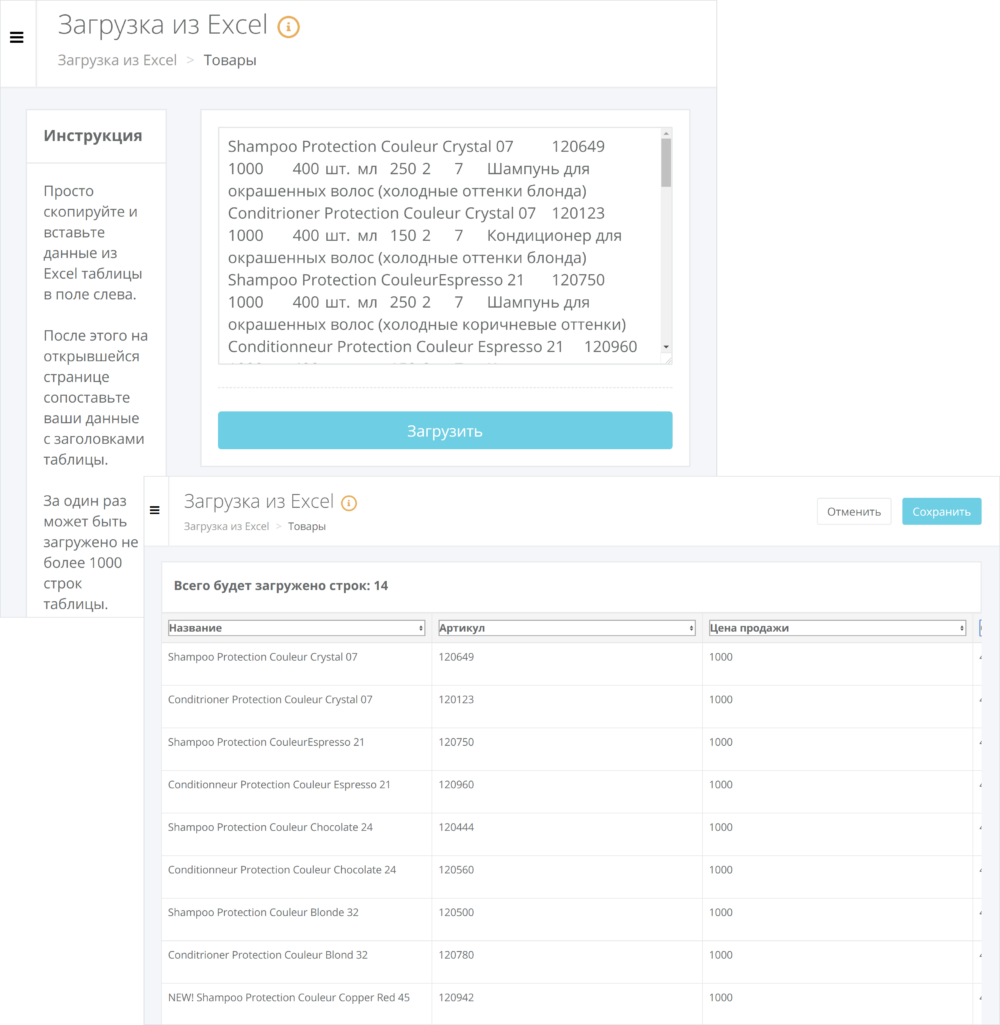Open the Цена продажи column mapping dropdown

pos(837,628)
